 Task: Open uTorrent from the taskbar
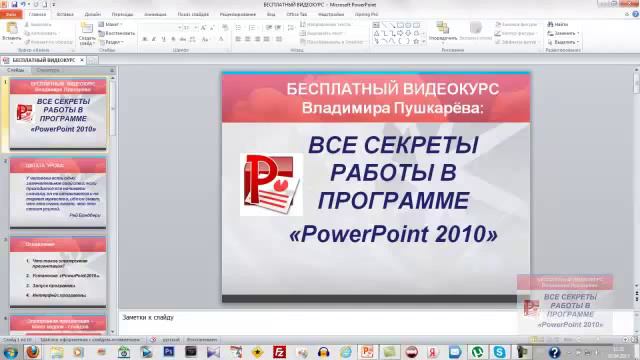click(478, 352)
